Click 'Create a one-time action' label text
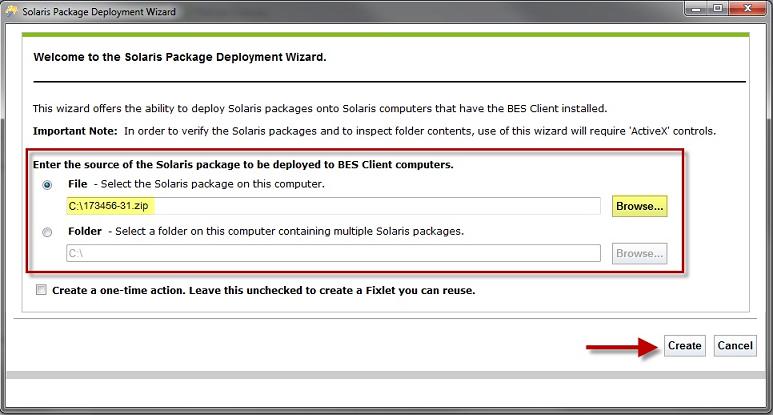 pos(264,290)
